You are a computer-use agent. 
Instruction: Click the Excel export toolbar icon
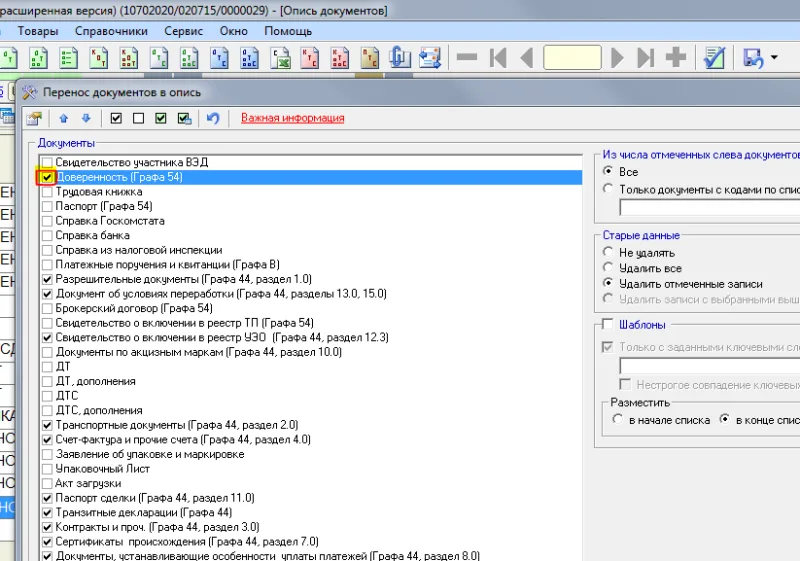(280, 58)
